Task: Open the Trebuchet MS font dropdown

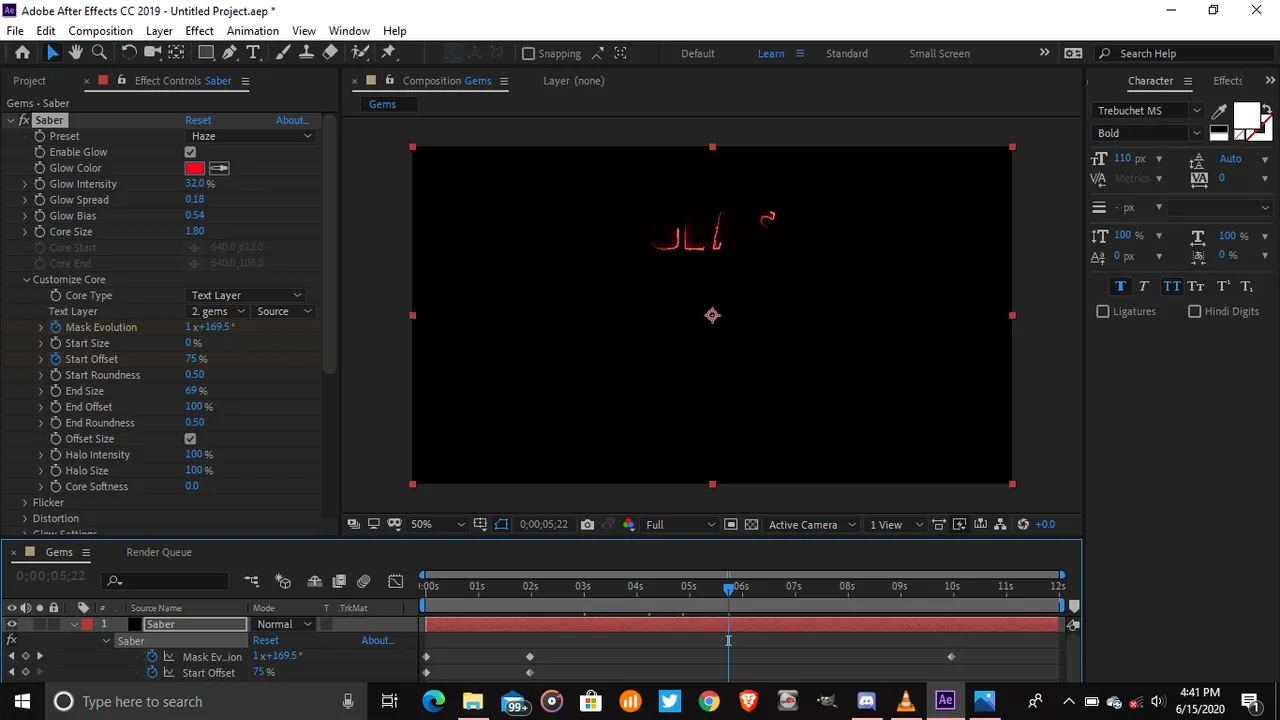Action: tap(1148, 111)
